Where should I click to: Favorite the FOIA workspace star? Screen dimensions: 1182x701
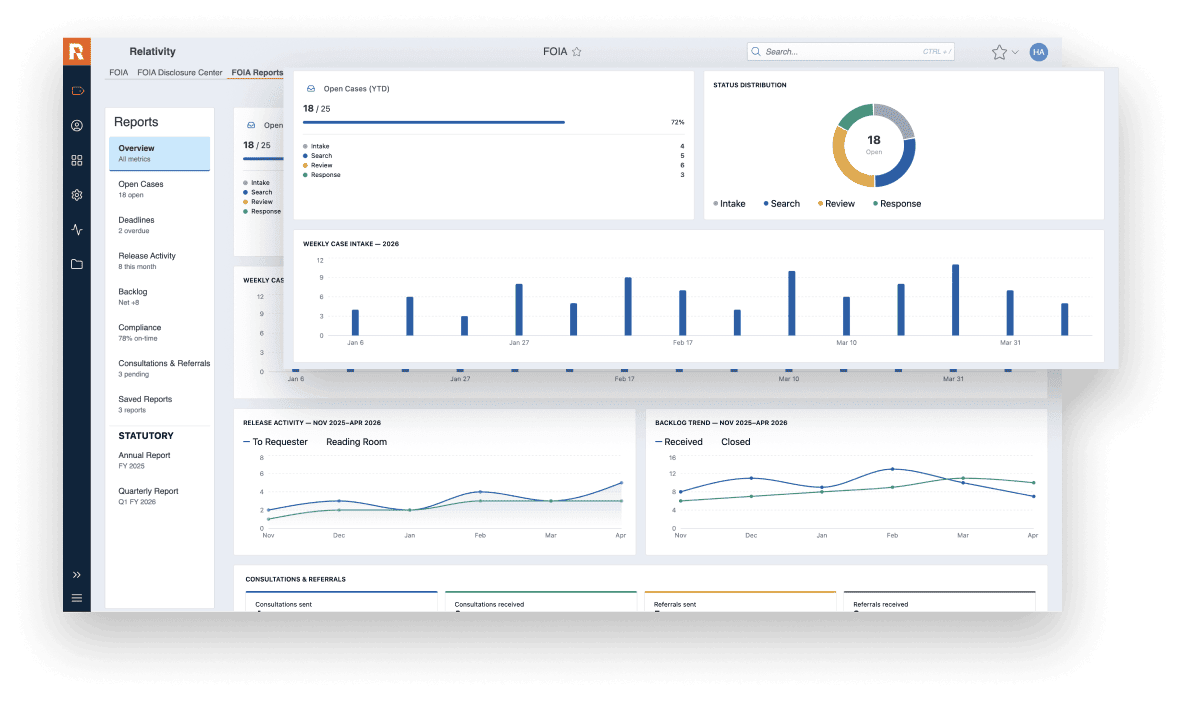click(x=577, y=52)
